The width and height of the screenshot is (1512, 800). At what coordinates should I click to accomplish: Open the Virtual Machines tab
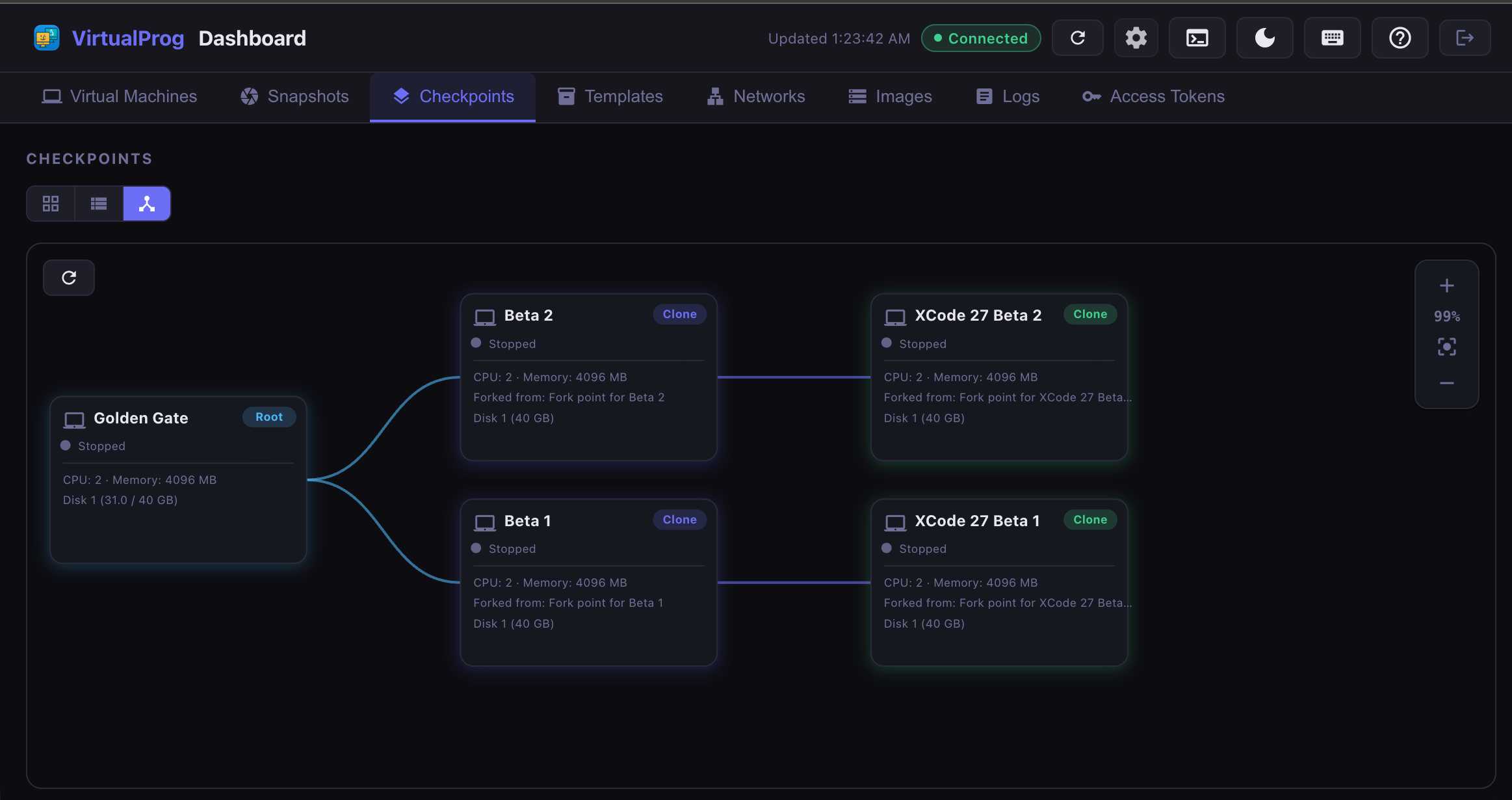click(120, 96)
